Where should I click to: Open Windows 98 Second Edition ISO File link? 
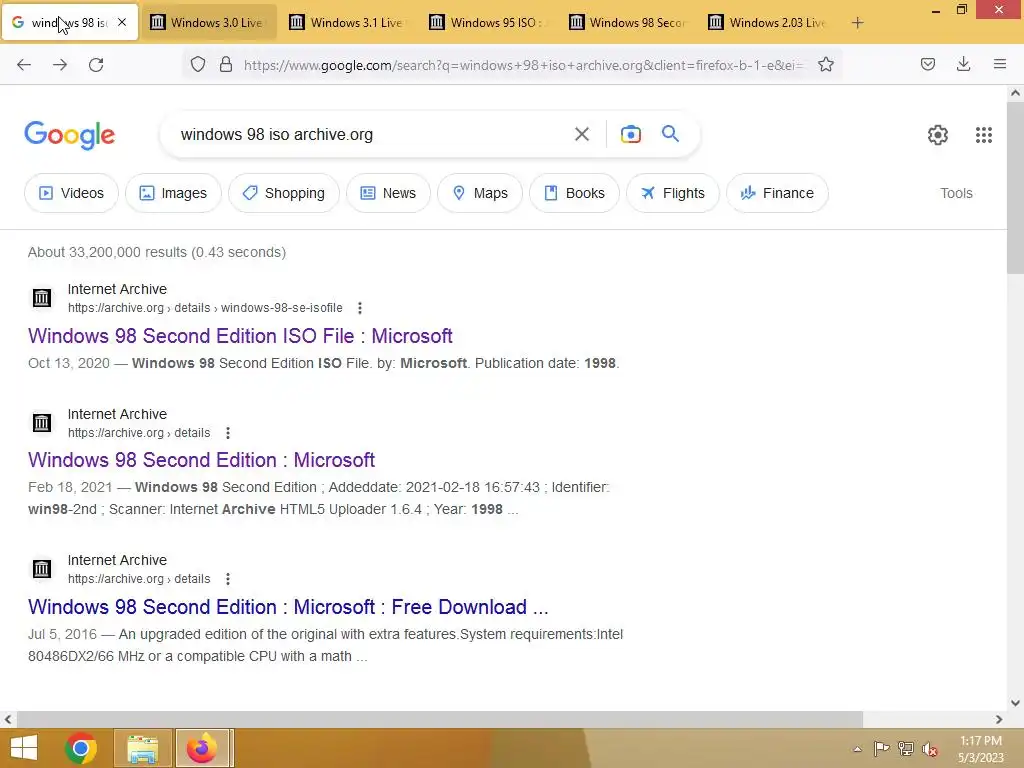click(x=240, y=336)
